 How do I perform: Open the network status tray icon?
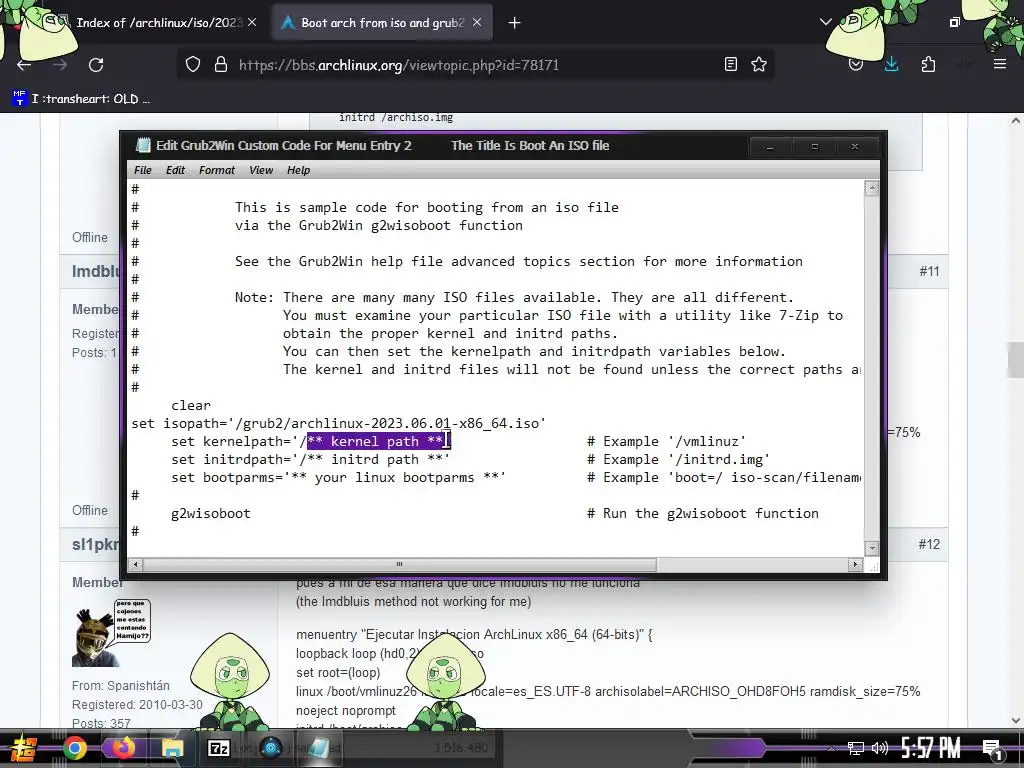(856, 748)
